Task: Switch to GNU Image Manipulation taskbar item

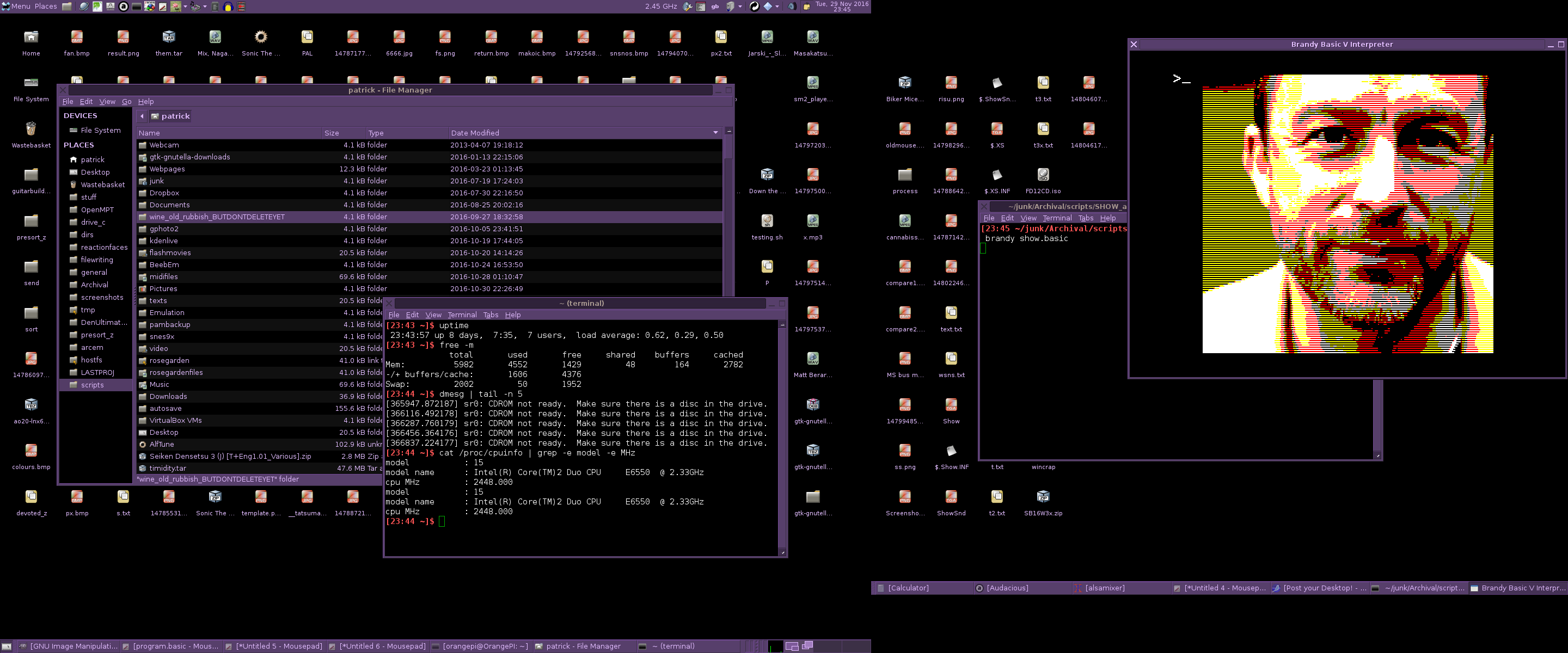Action: pyautogui.click(x=68, y=646)
